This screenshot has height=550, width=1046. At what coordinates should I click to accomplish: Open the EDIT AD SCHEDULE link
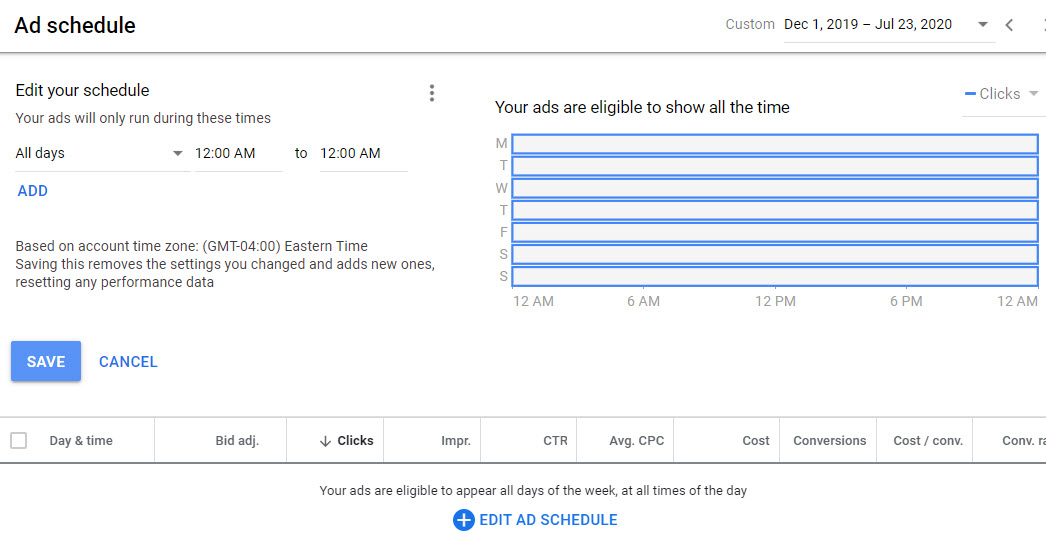tap(548, 520)
